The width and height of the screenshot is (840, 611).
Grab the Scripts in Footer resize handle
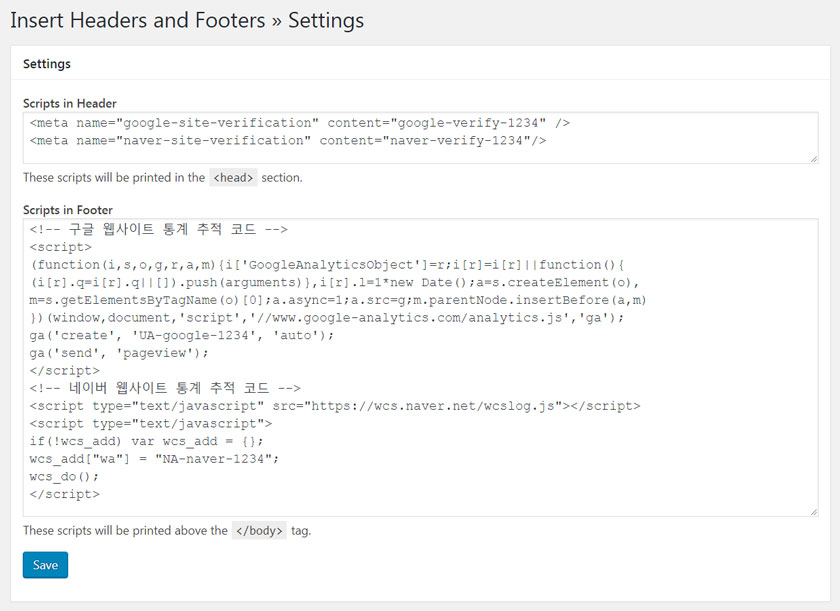tap(814, 512)
